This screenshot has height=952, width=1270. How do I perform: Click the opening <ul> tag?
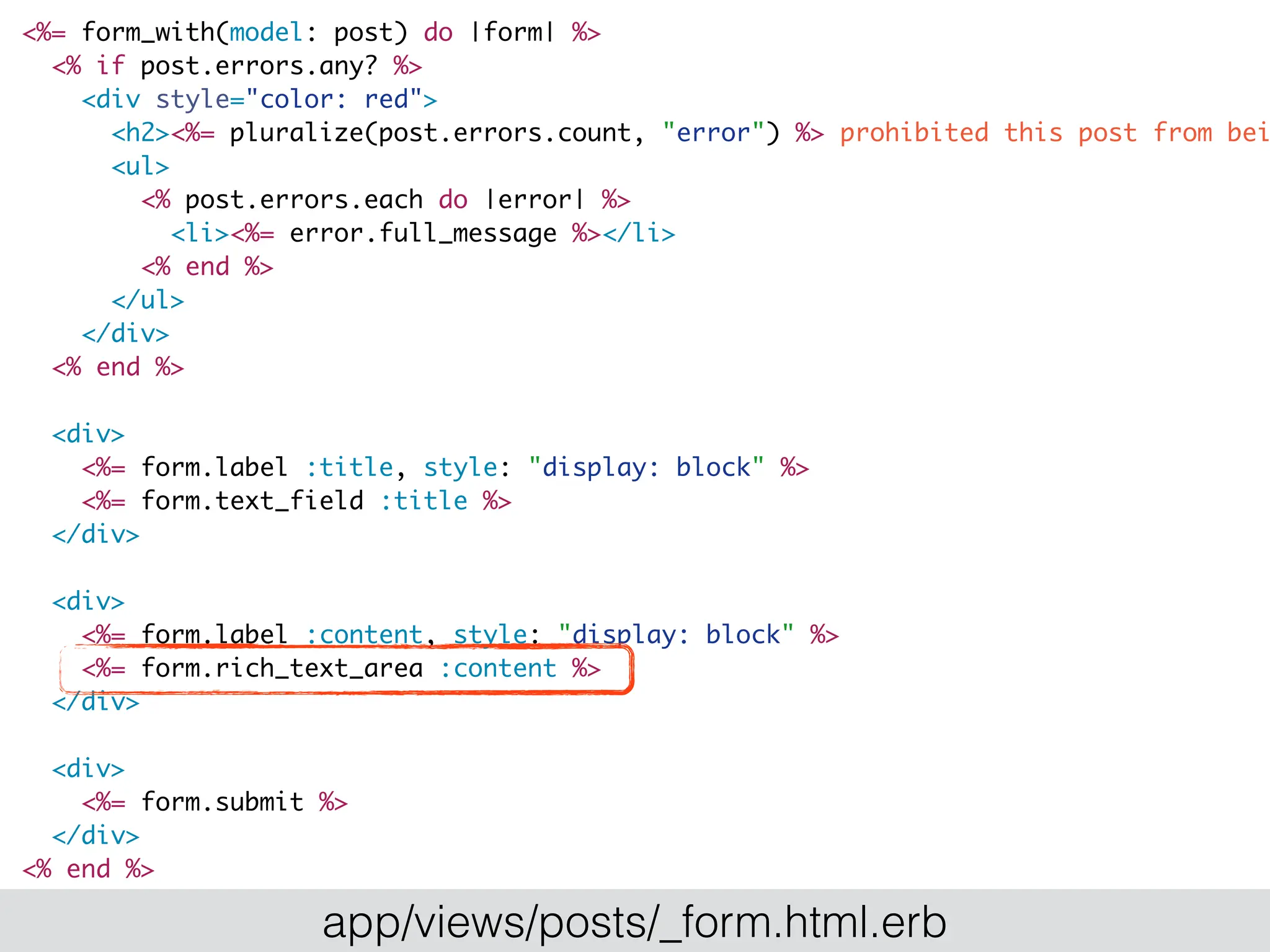(x=140, y=166)
